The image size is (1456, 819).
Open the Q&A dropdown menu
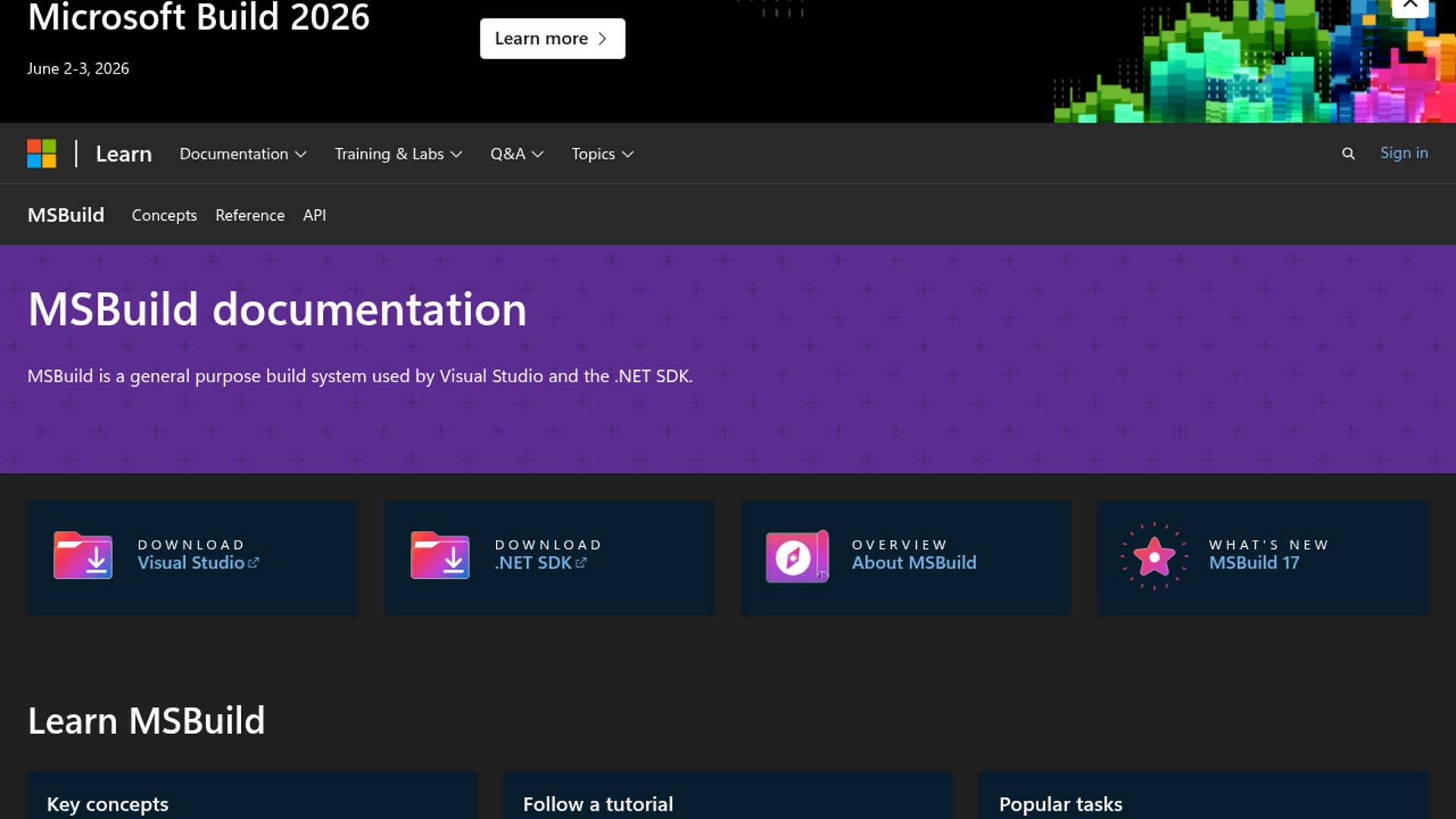pyautogui.click(x=516, y=154)
